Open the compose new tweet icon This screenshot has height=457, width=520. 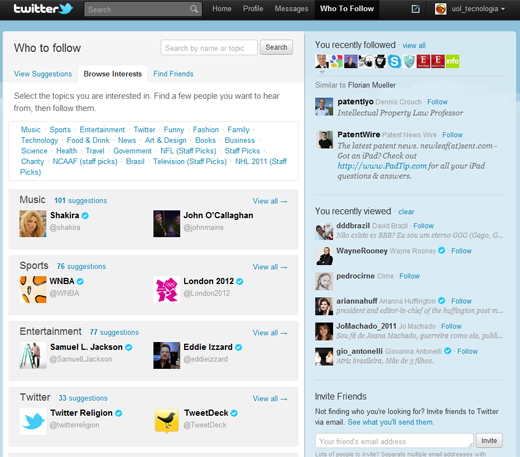tap(416, 9)
